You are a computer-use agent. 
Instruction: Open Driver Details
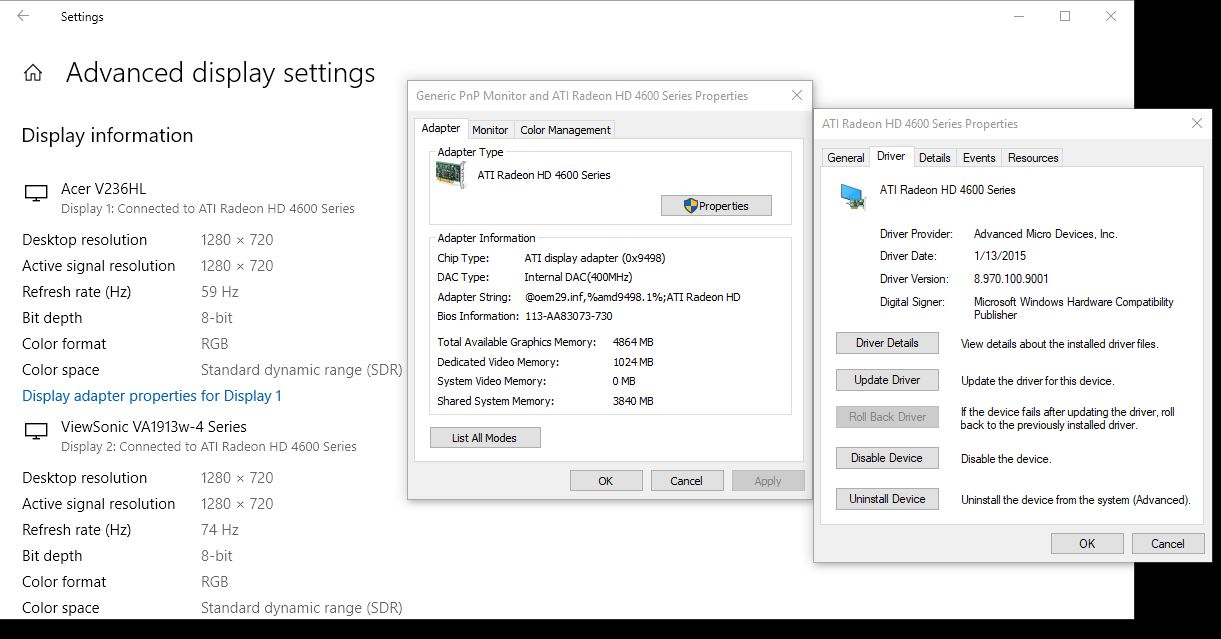(887, 343)
